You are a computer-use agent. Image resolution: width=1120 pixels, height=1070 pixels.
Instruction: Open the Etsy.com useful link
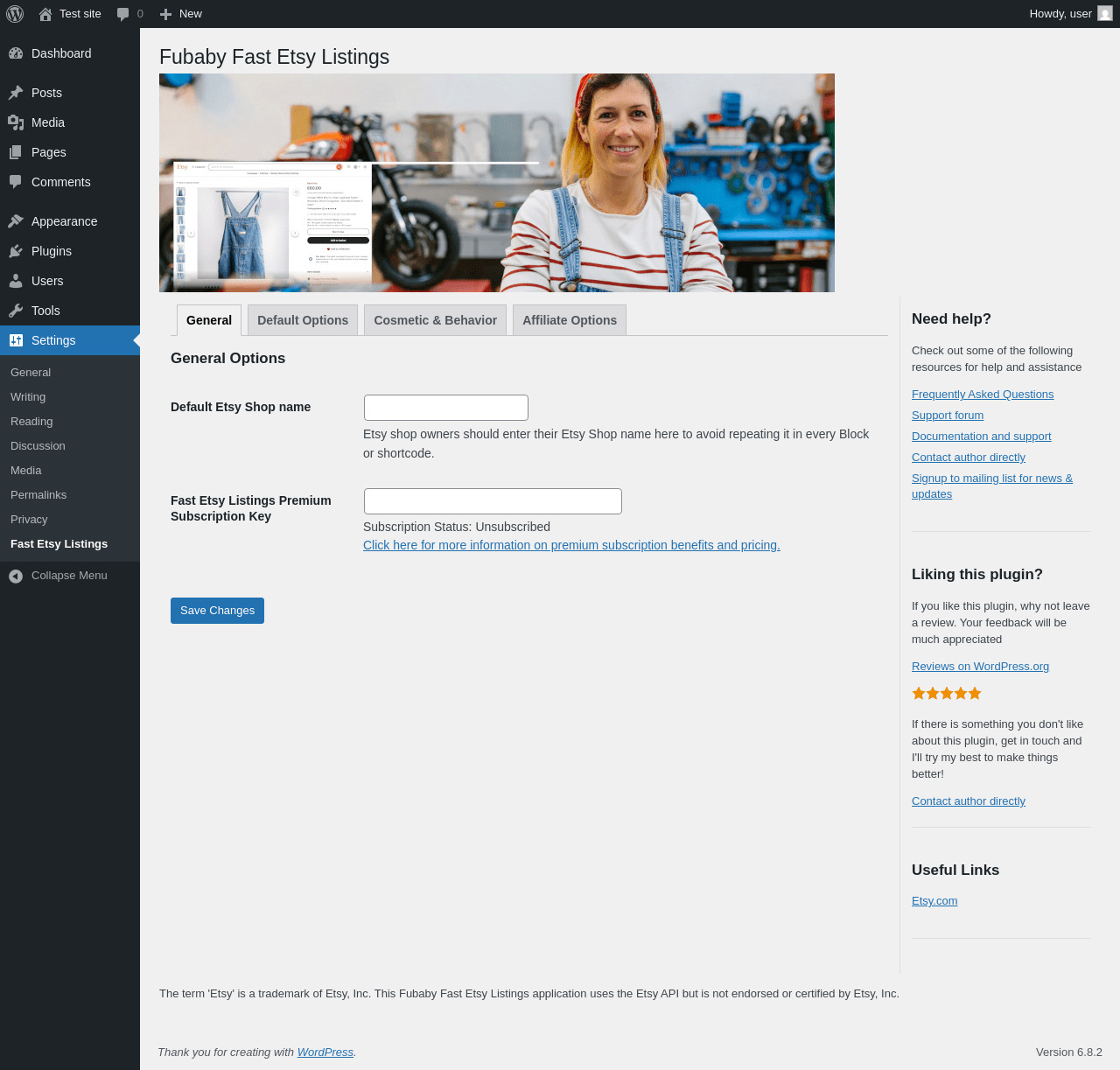pyautogui.click(x=934, y=901)
